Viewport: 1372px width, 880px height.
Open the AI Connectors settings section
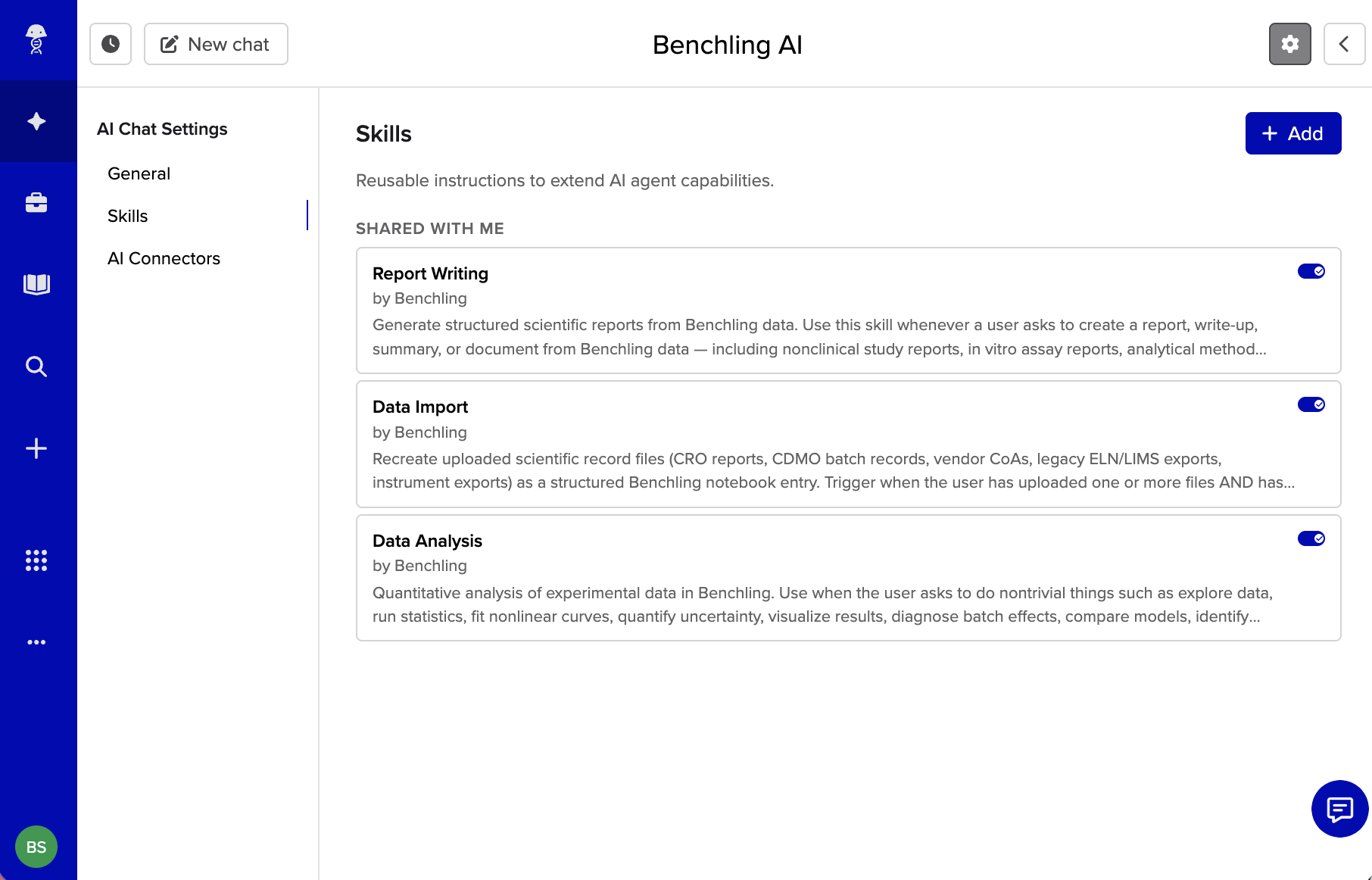164,258
